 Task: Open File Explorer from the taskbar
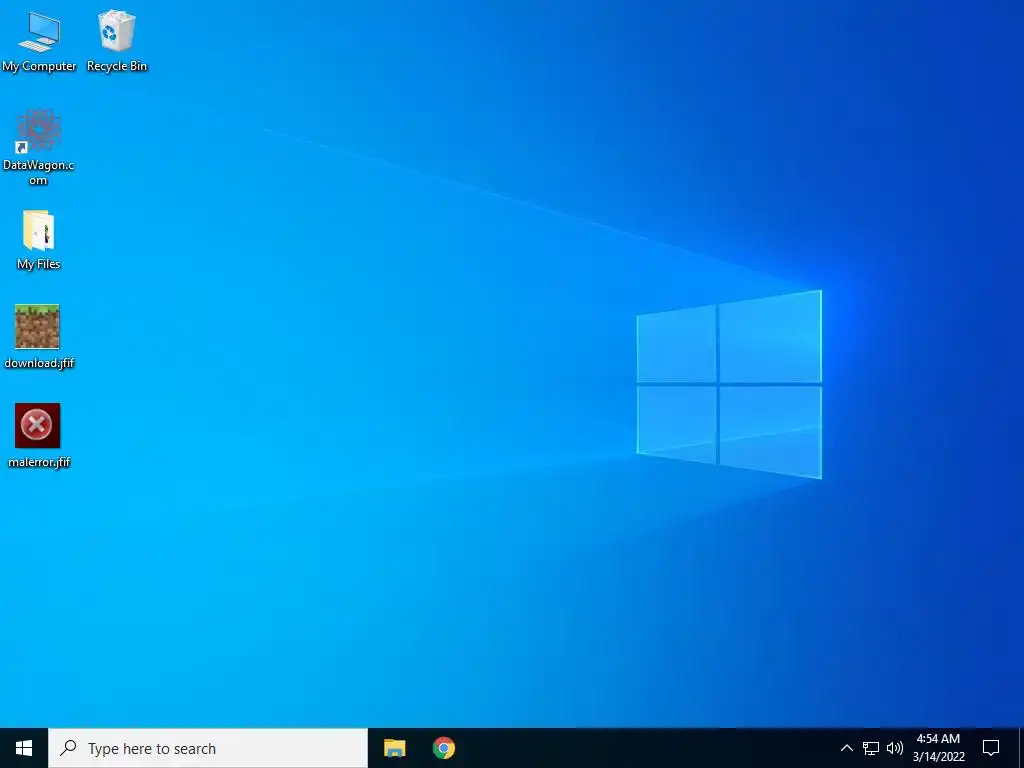(x=394, y=748)
